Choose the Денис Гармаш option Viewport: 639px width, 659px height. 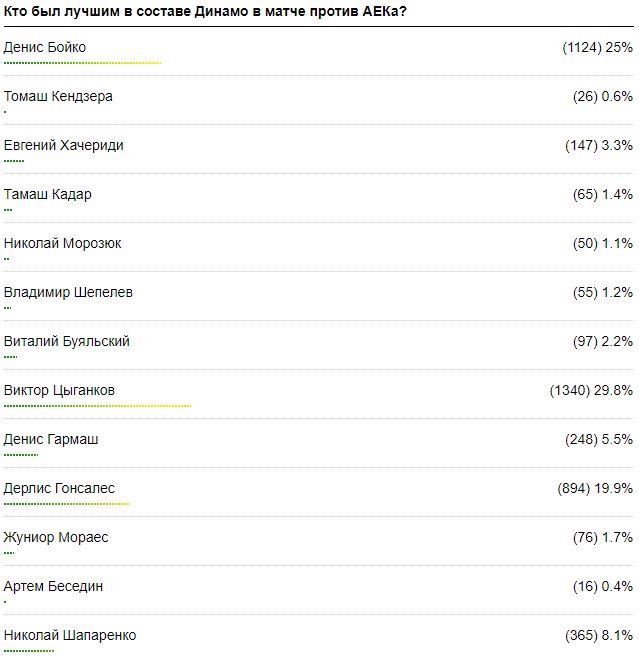point(51,439)
